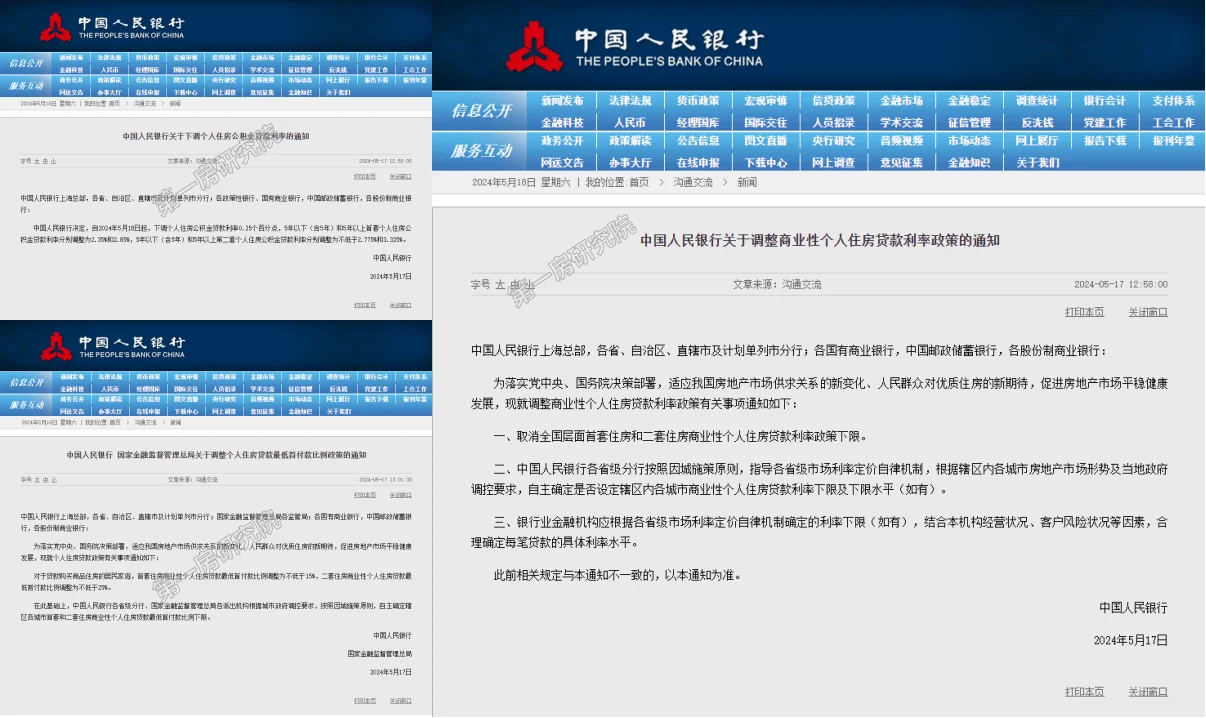Image resolution: width=1206 pixels, height=718 pixels.
Task: Open 金融知识 on the 商业性个人住房贷款 page
Action: coord(970,162)
